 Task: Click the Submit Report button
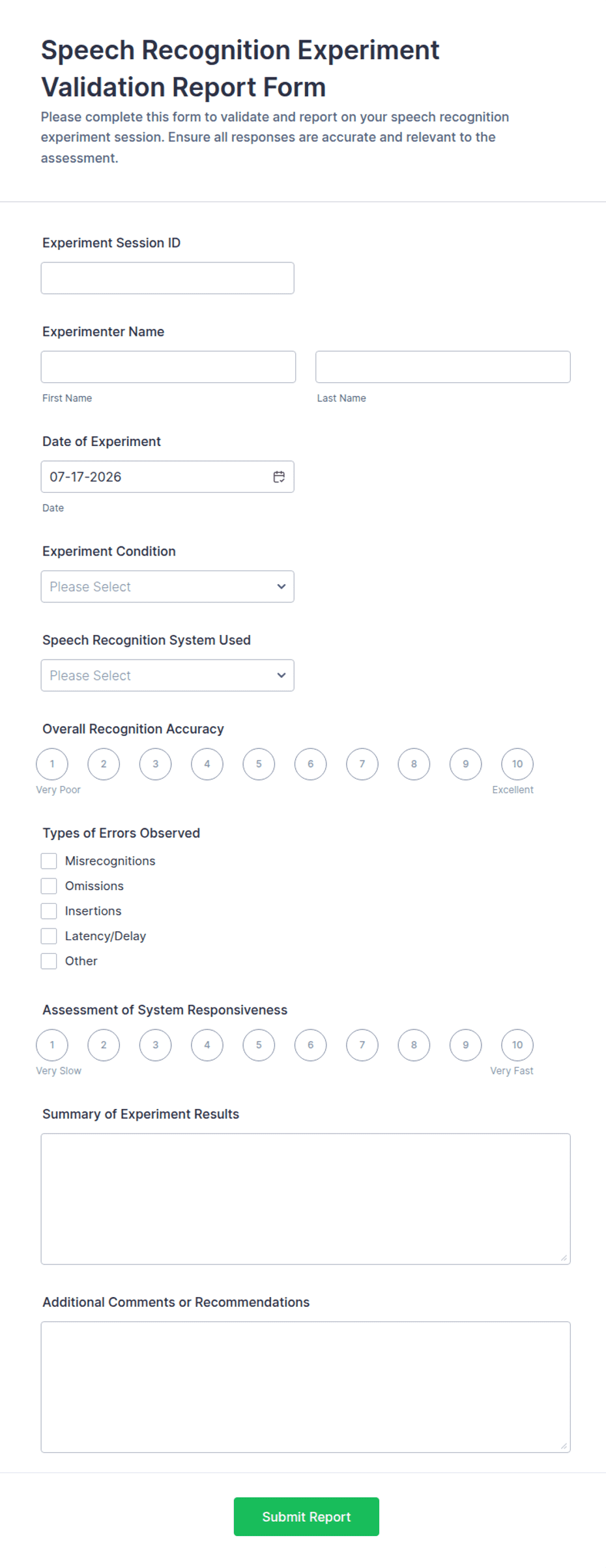click(x=306, y=1517)
